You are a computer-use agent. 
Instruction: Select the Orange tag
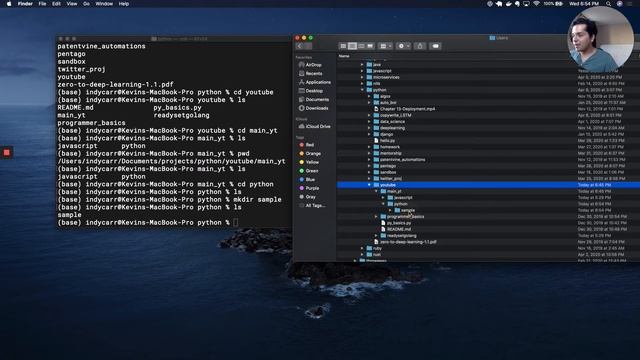point(310,153)
